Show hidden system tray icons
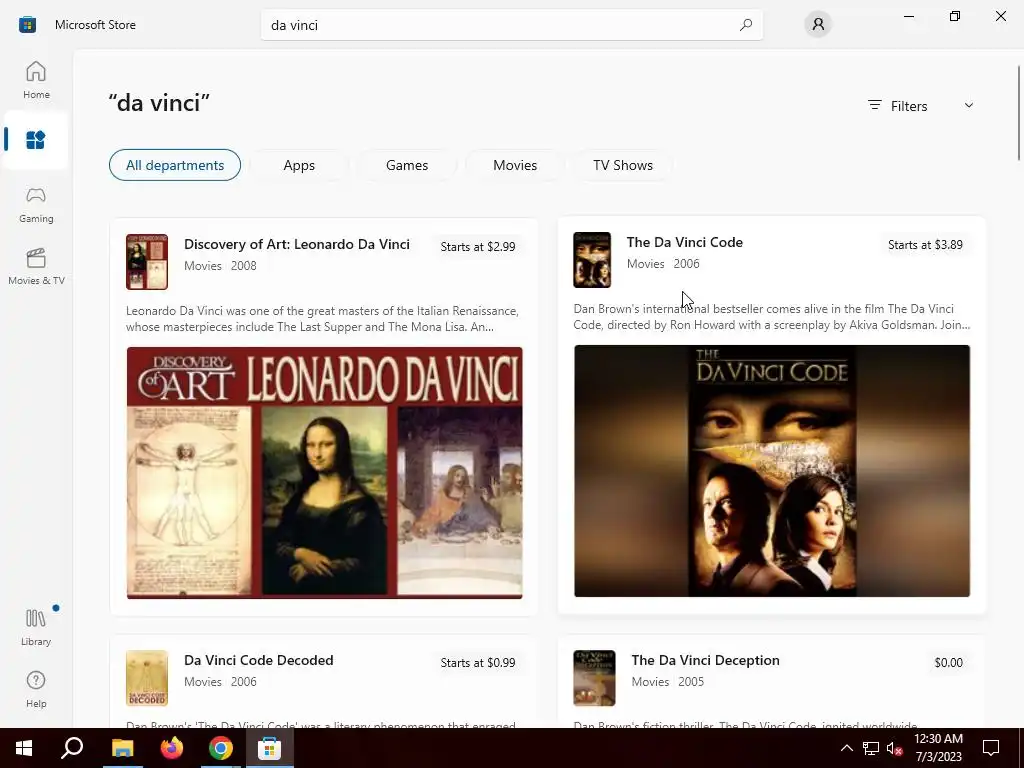The width and height of the screenshot is (1024, 768). (x=846, y=748)
